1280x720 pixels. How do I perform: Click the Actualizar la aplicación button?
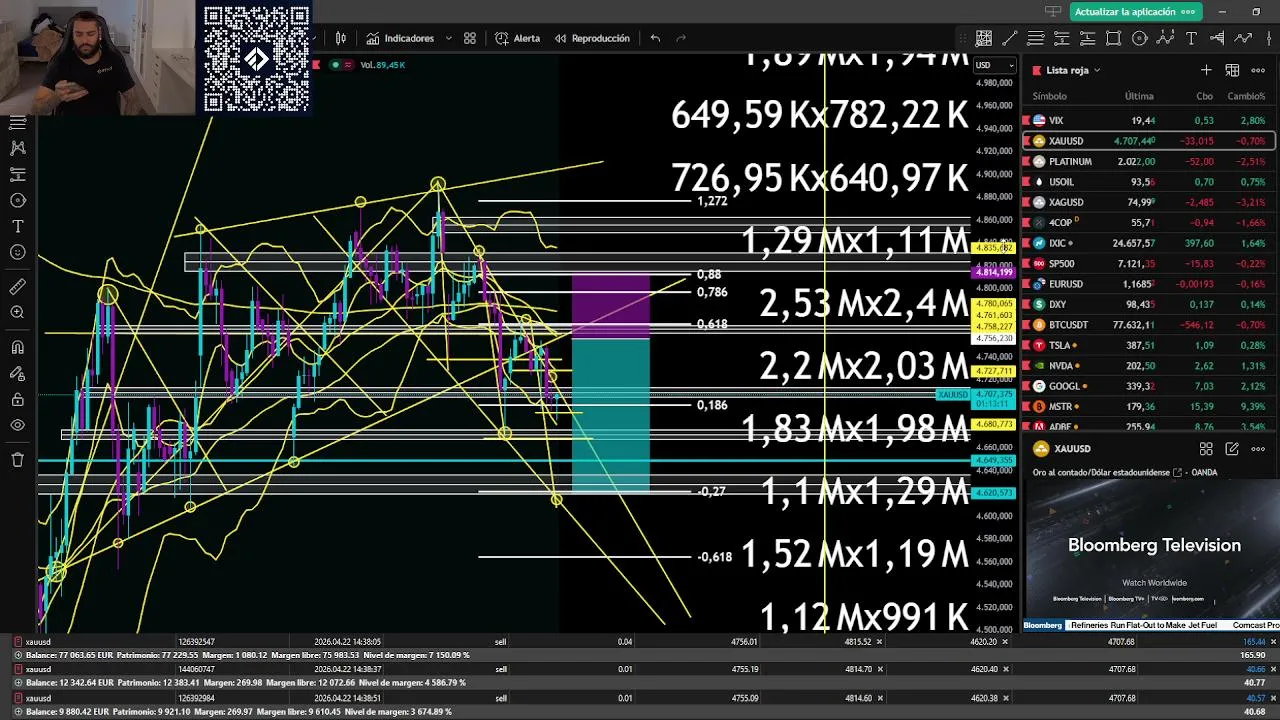[1136, 12]
